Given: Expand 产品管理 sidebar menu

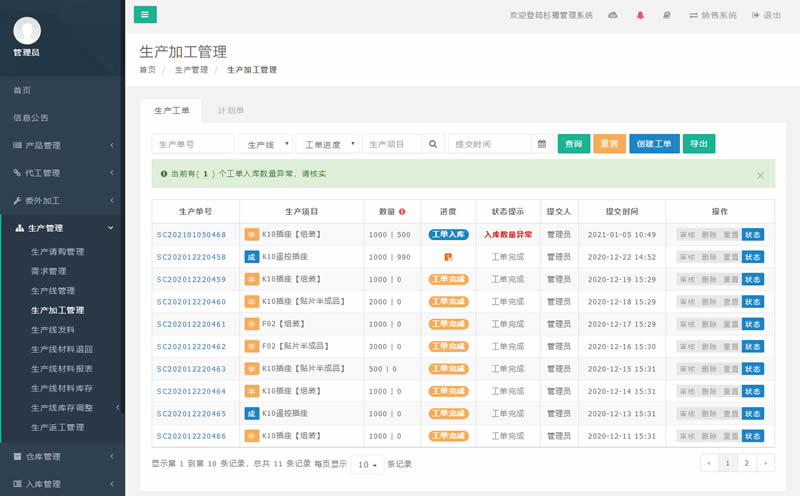Looking at the screenshot, I should coord(62,145).
